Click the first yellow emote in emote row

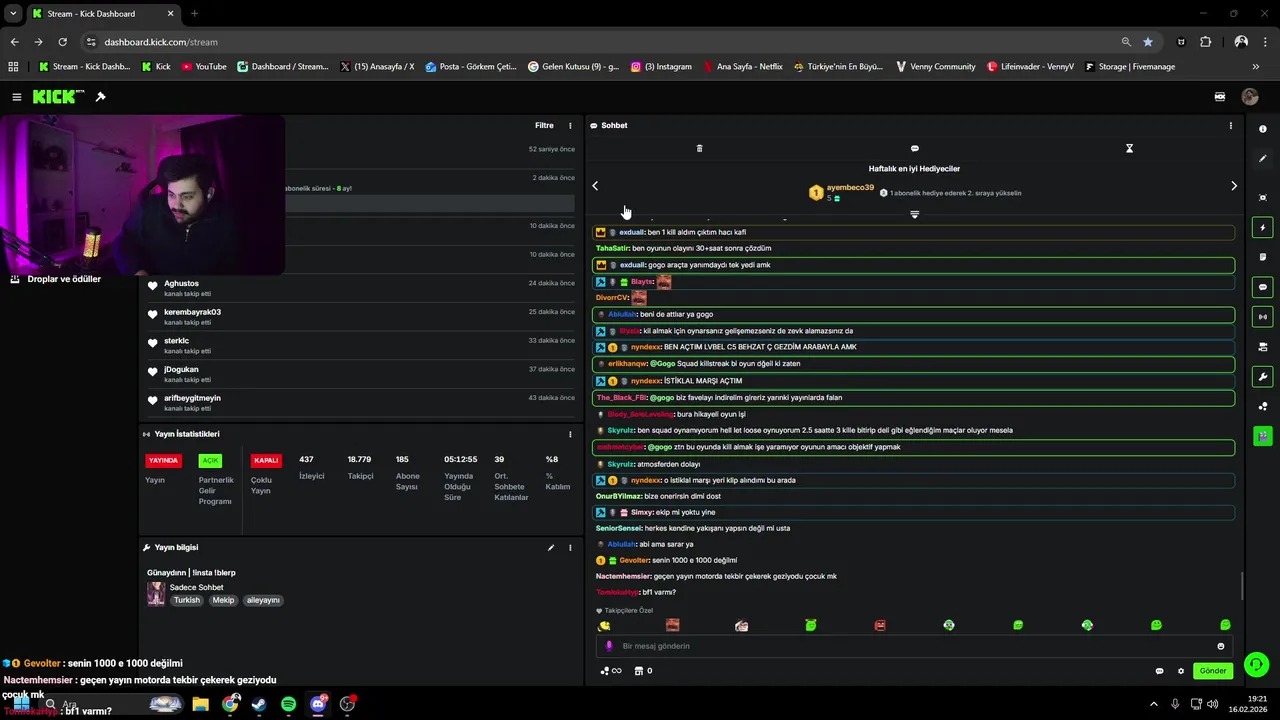[x=604, y=626]
